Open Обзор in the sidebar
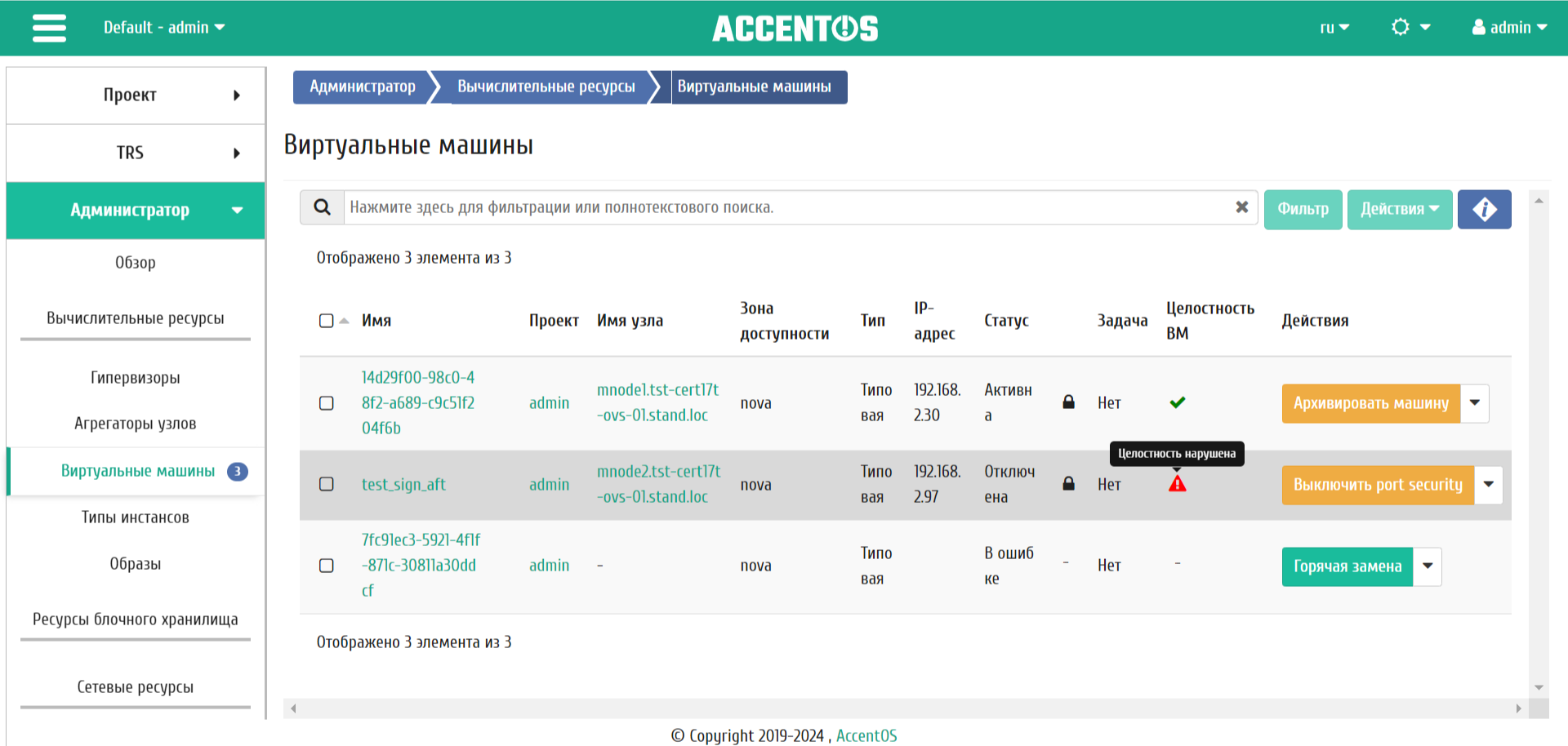Screen dimensions: 1568x746 (x=136, y=263)
